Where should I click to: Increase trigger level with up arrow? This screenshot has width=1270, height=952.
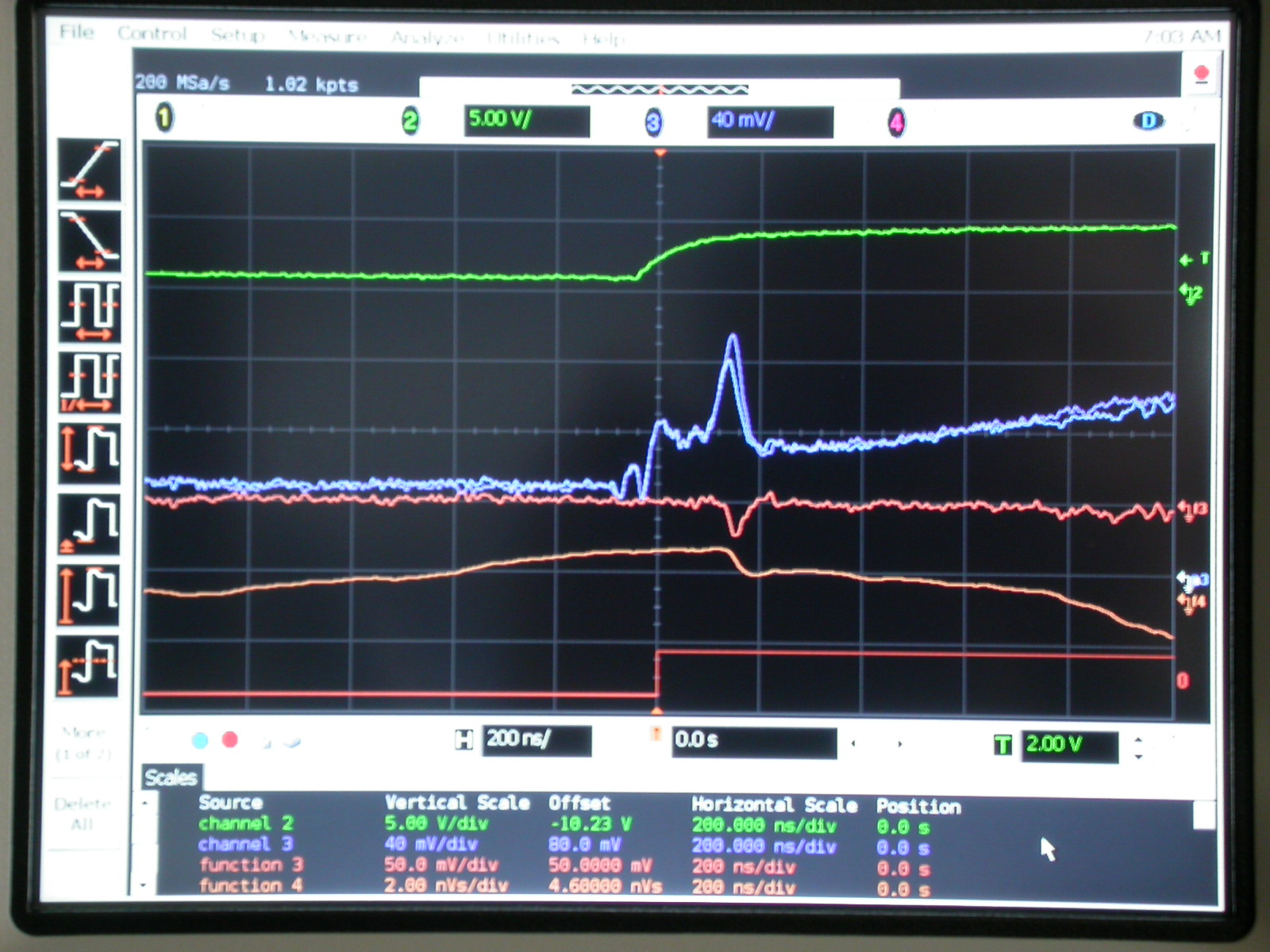pos(1139,738)
